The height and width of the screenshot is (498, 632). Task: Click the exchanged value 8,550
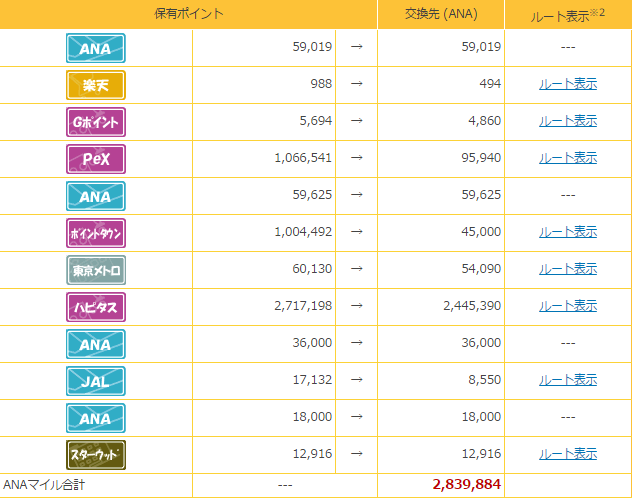484,380
